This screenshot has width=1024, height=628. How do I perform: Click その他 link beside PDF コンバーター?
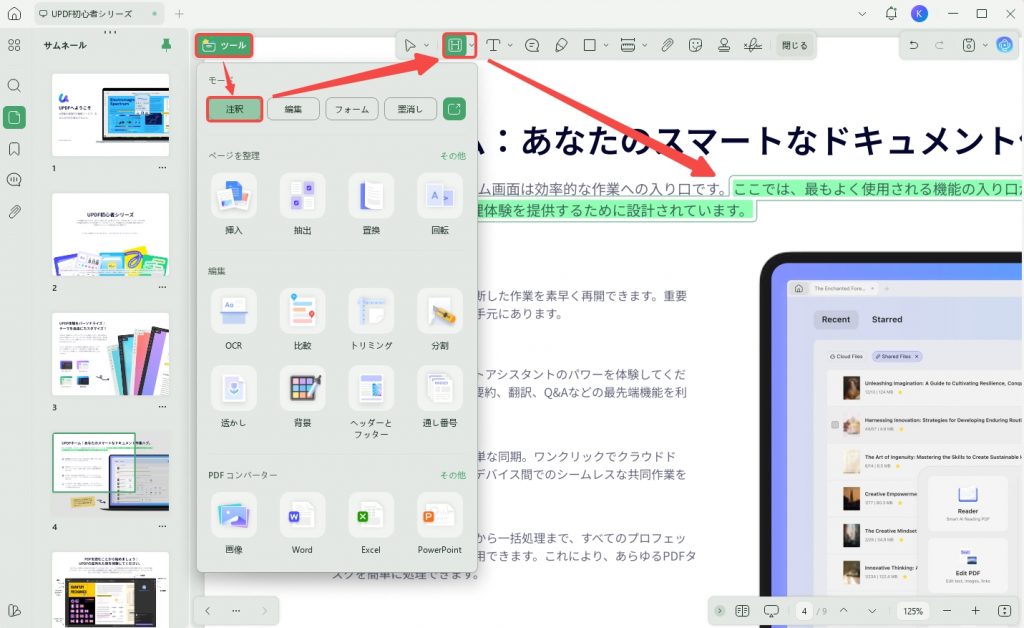(x=453, y=475)
